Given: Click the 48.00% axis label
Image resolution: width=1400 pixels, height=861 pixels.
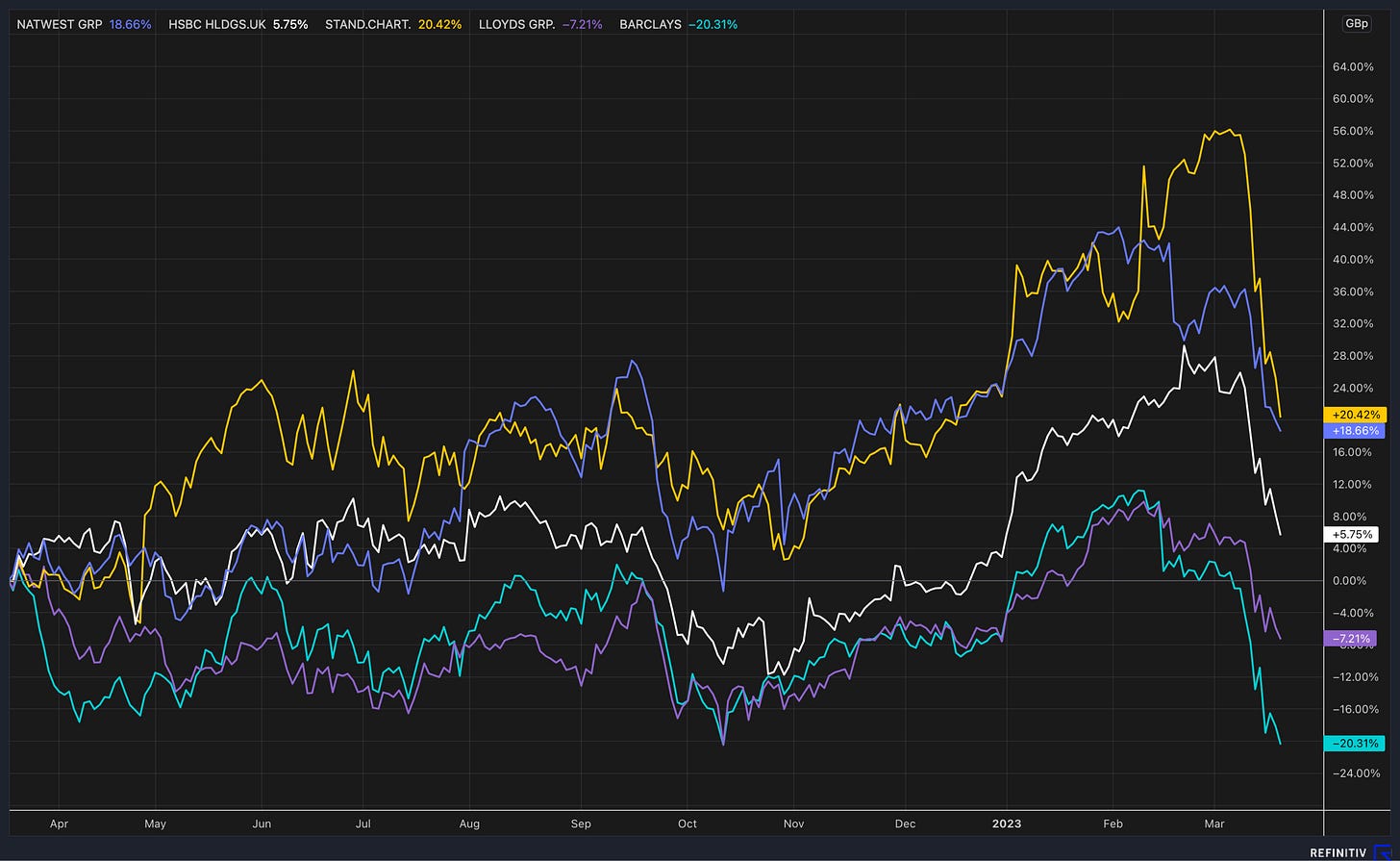Looking at the screenshot, I should (1353, 195).
